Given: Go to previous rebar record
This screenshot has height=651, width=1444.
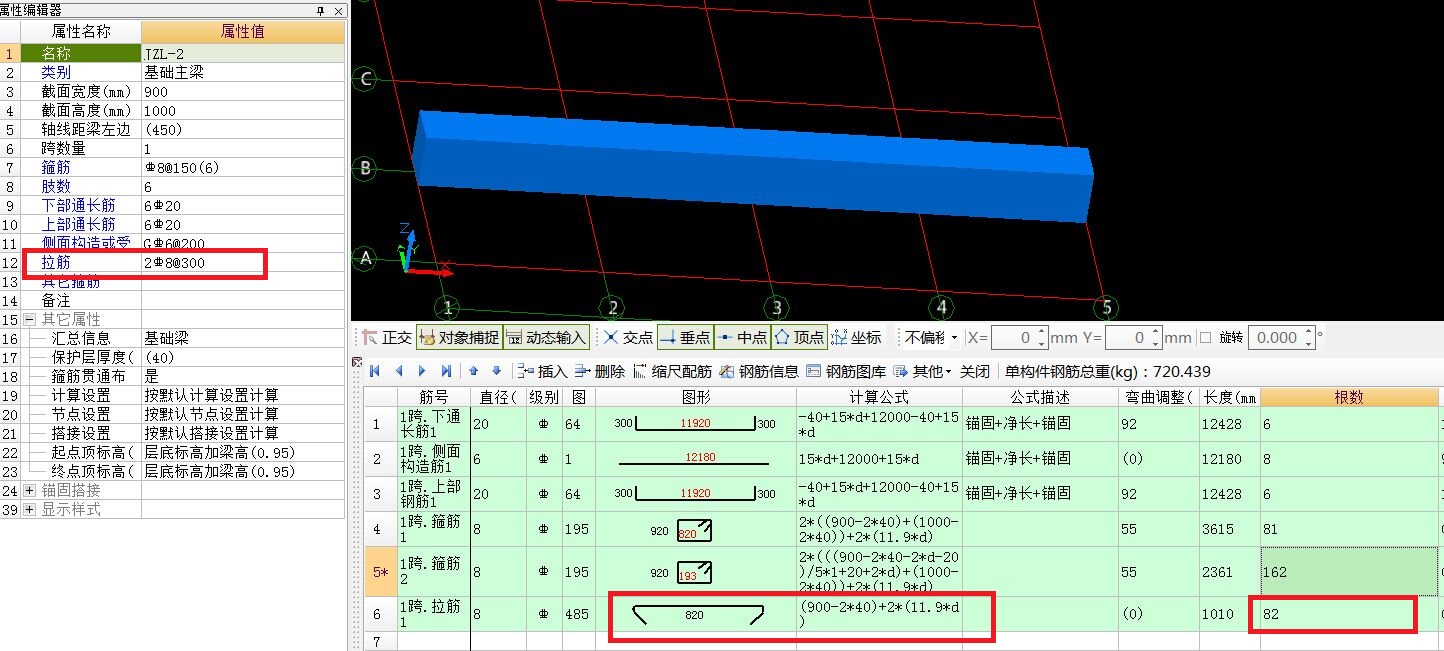Looking at the screenshot, I should pos(399,371).
